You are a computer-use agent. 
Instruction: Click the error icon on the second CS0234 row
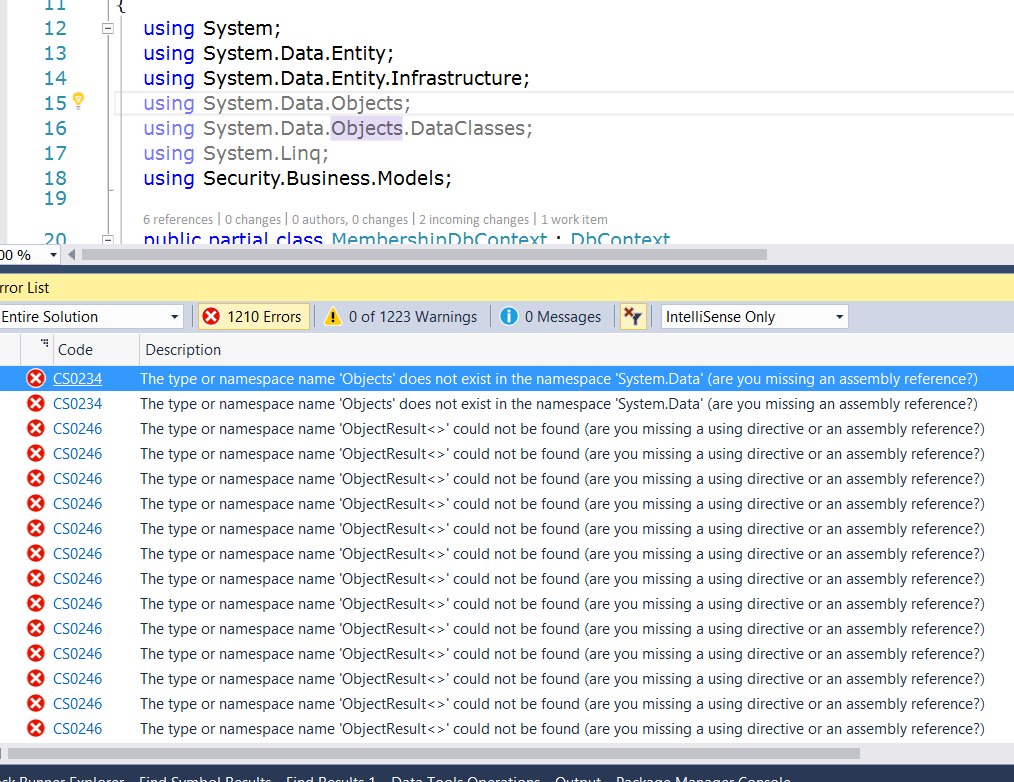pos(36,403)
